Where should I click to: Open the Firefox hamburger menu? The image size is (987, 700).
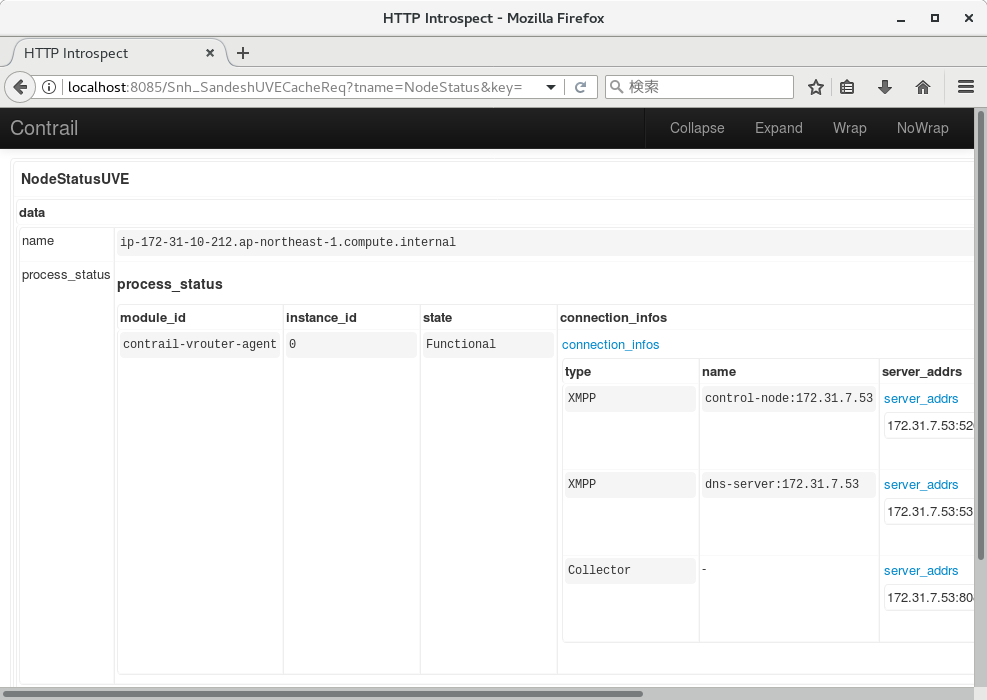966,87
